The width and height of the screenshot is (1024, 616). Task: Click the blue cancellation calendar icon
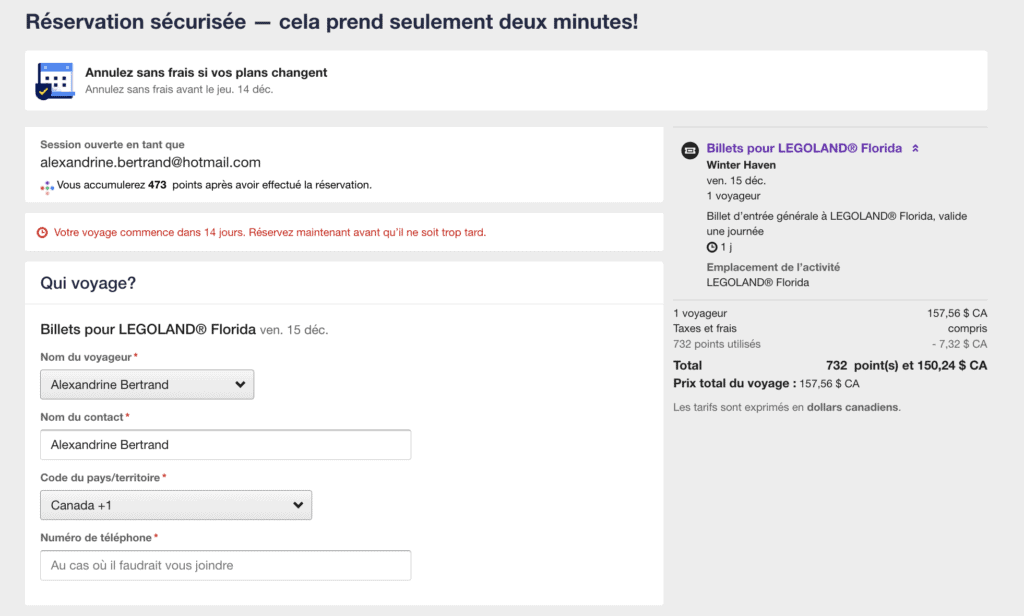(52, 81)
